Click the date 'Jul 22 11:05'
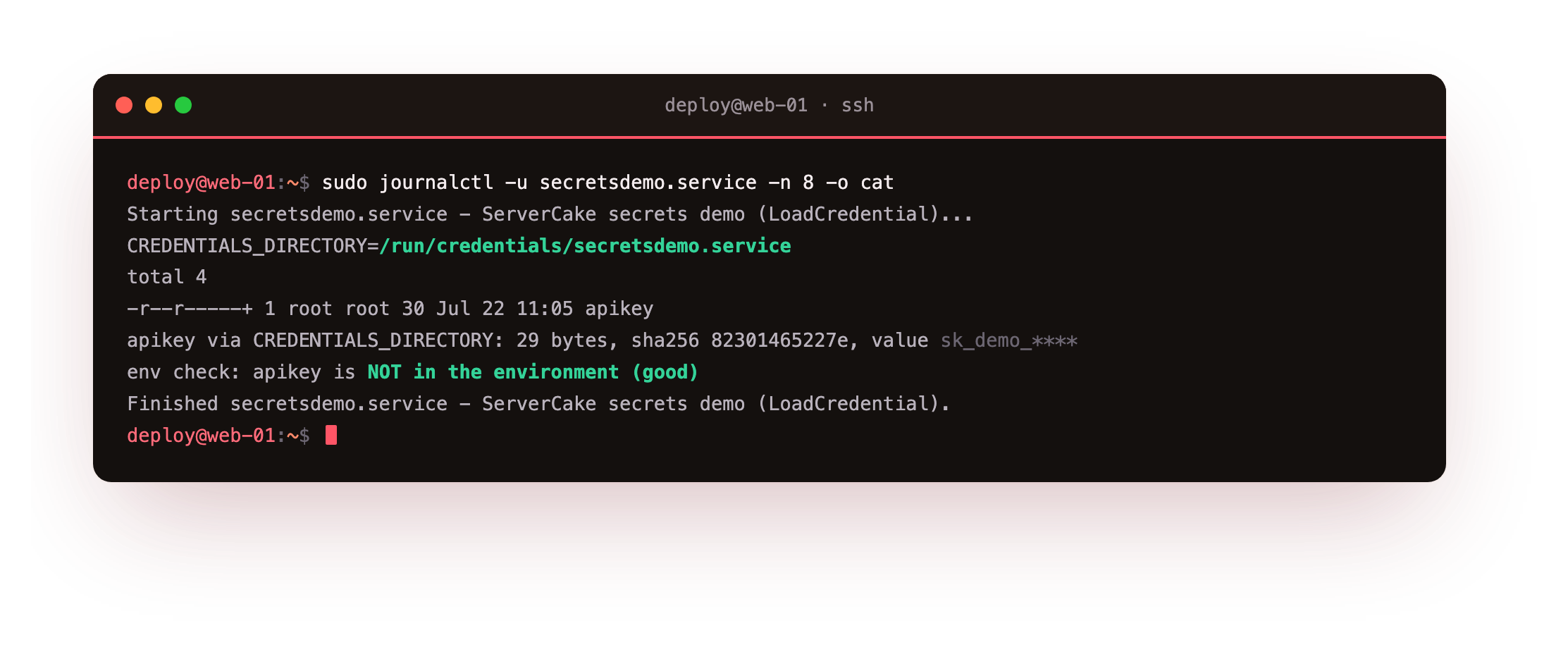The image size is (1568, 652). tap(505, 309)
